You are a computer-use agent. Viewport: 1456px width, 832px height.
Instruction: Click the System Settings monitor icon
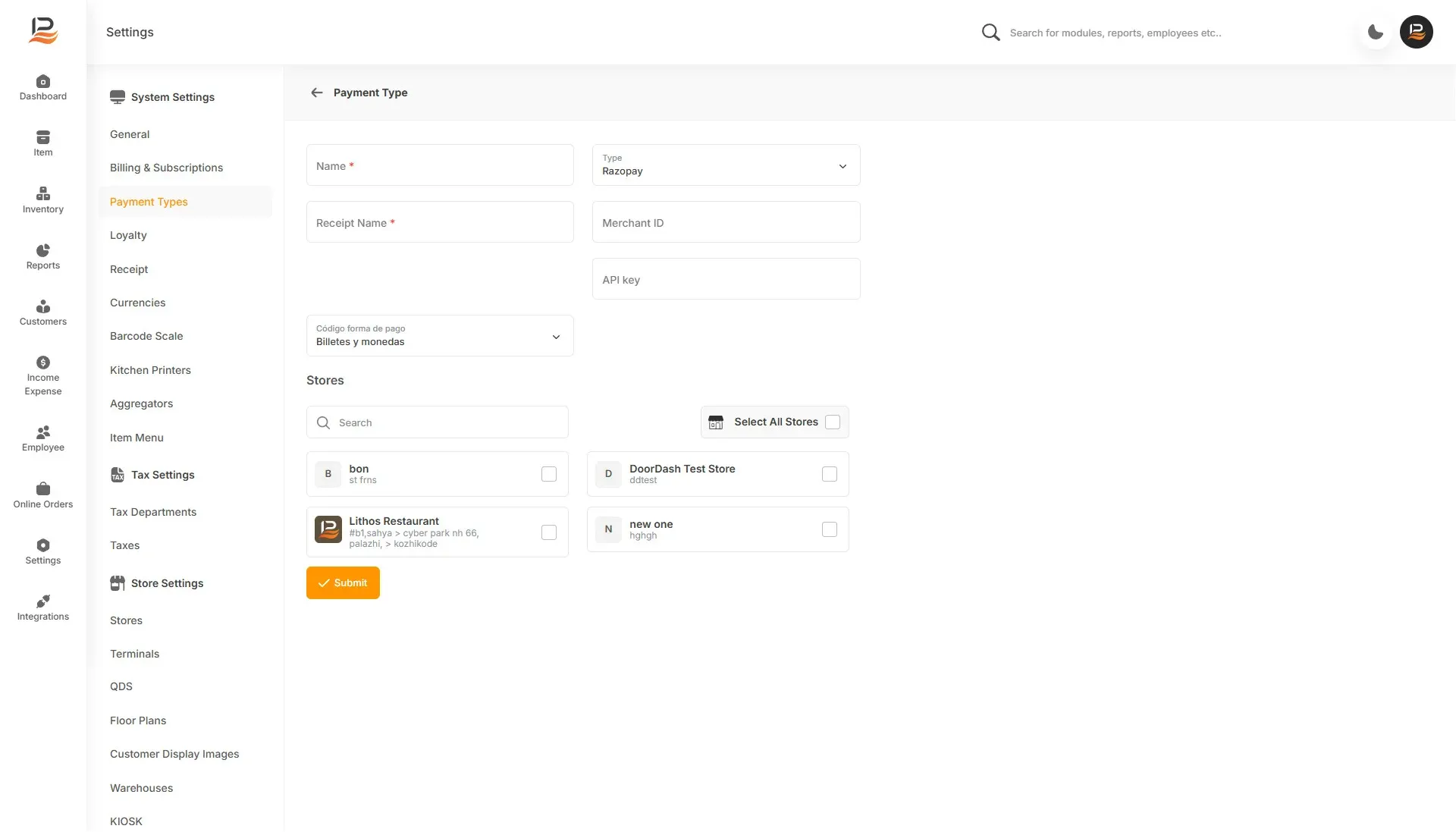[x=118, y=97]
